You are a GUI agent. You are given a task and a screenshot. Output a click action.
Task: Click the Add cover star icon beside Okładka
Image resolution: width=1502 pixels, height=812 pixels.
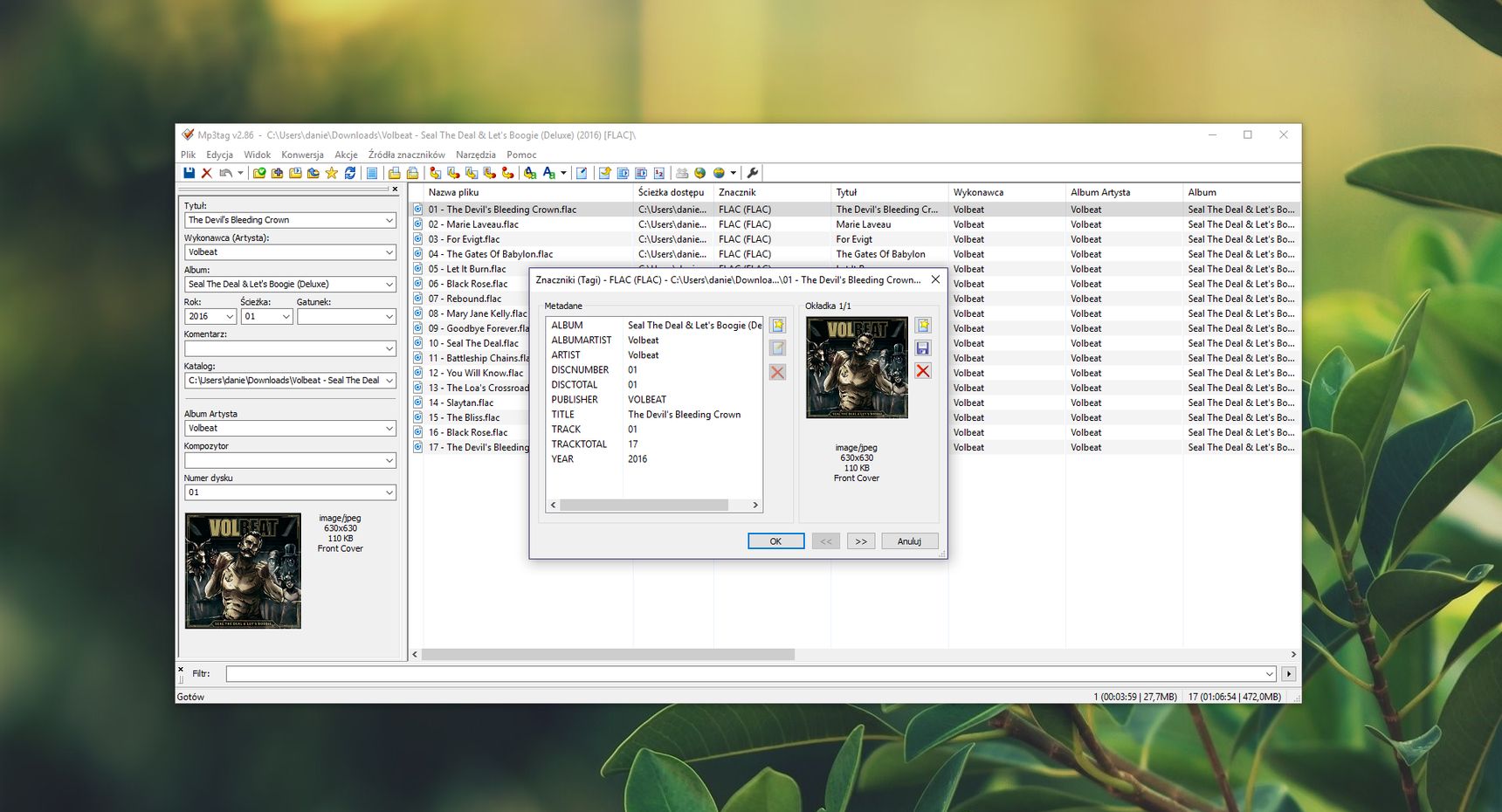[x=923, y=326]
